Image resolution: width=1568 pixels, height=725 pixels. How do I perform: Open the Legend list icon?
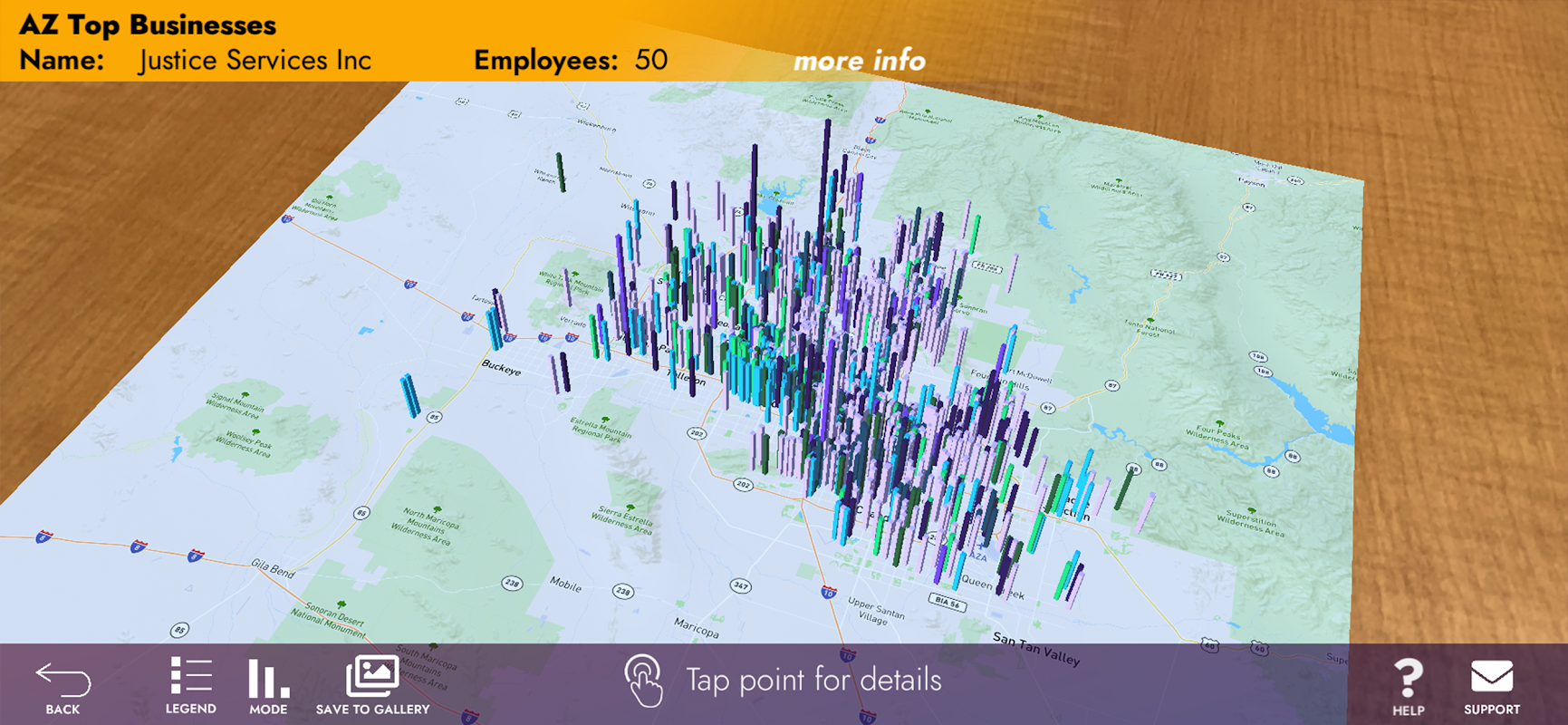pos(191,677)
